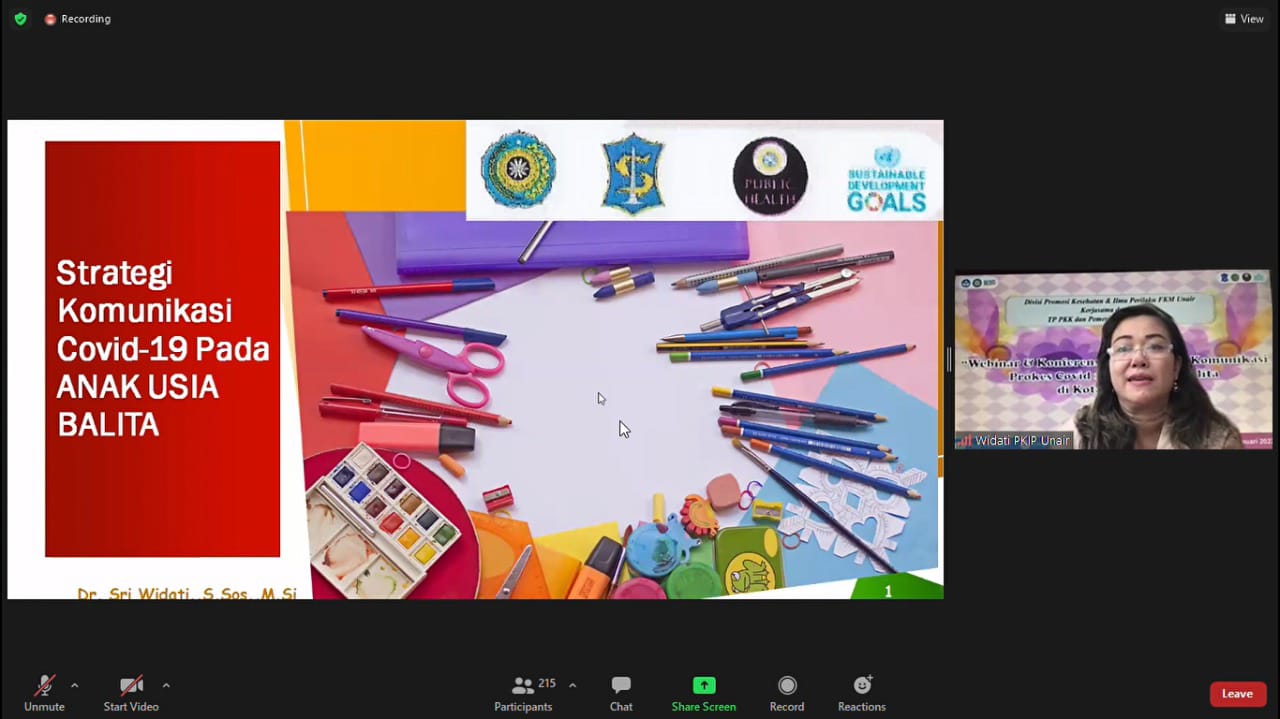Click the Sustainable Development Goals logo
The image size is (1280, 719).
[887, 179]
